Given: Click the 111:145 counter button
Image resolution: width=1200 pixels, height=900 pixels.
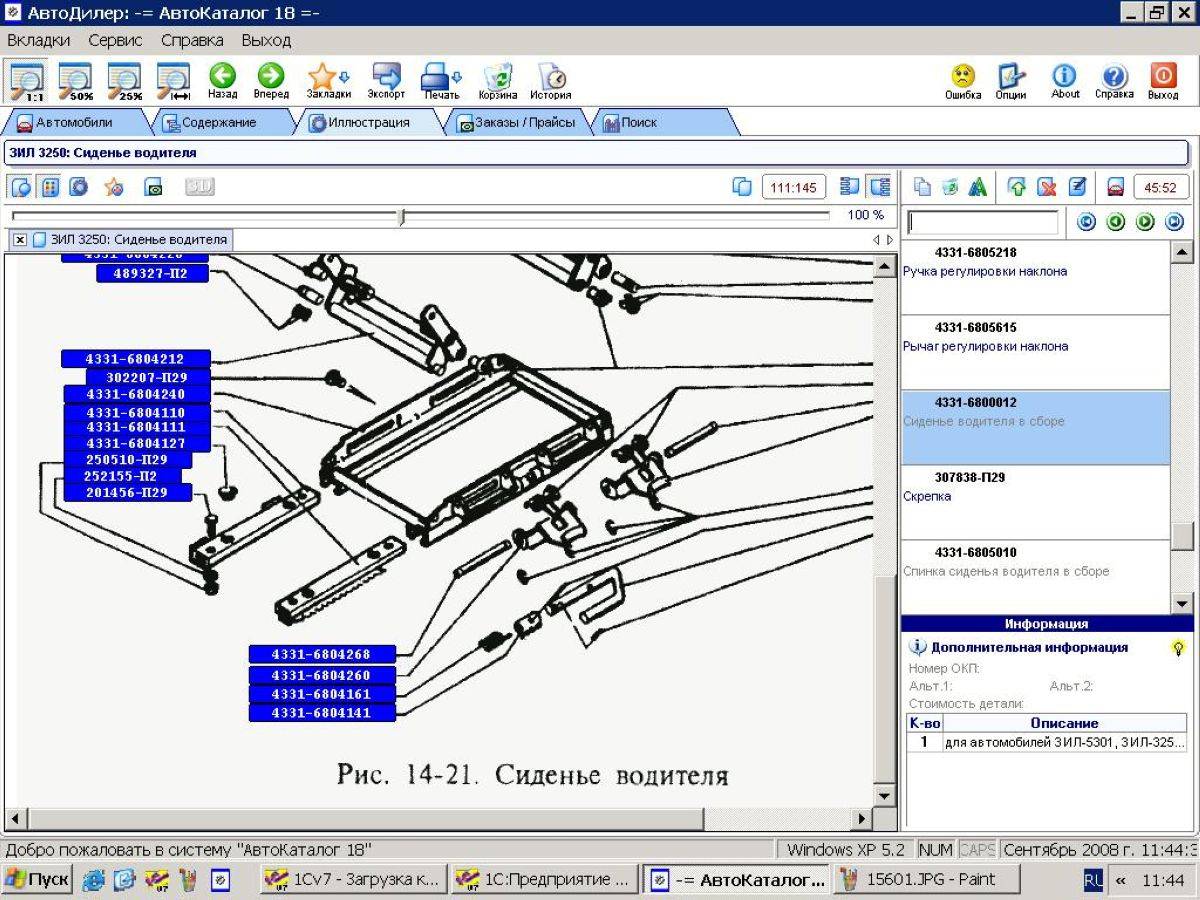Looking at the screenshot, I should (x=793, y=187).
